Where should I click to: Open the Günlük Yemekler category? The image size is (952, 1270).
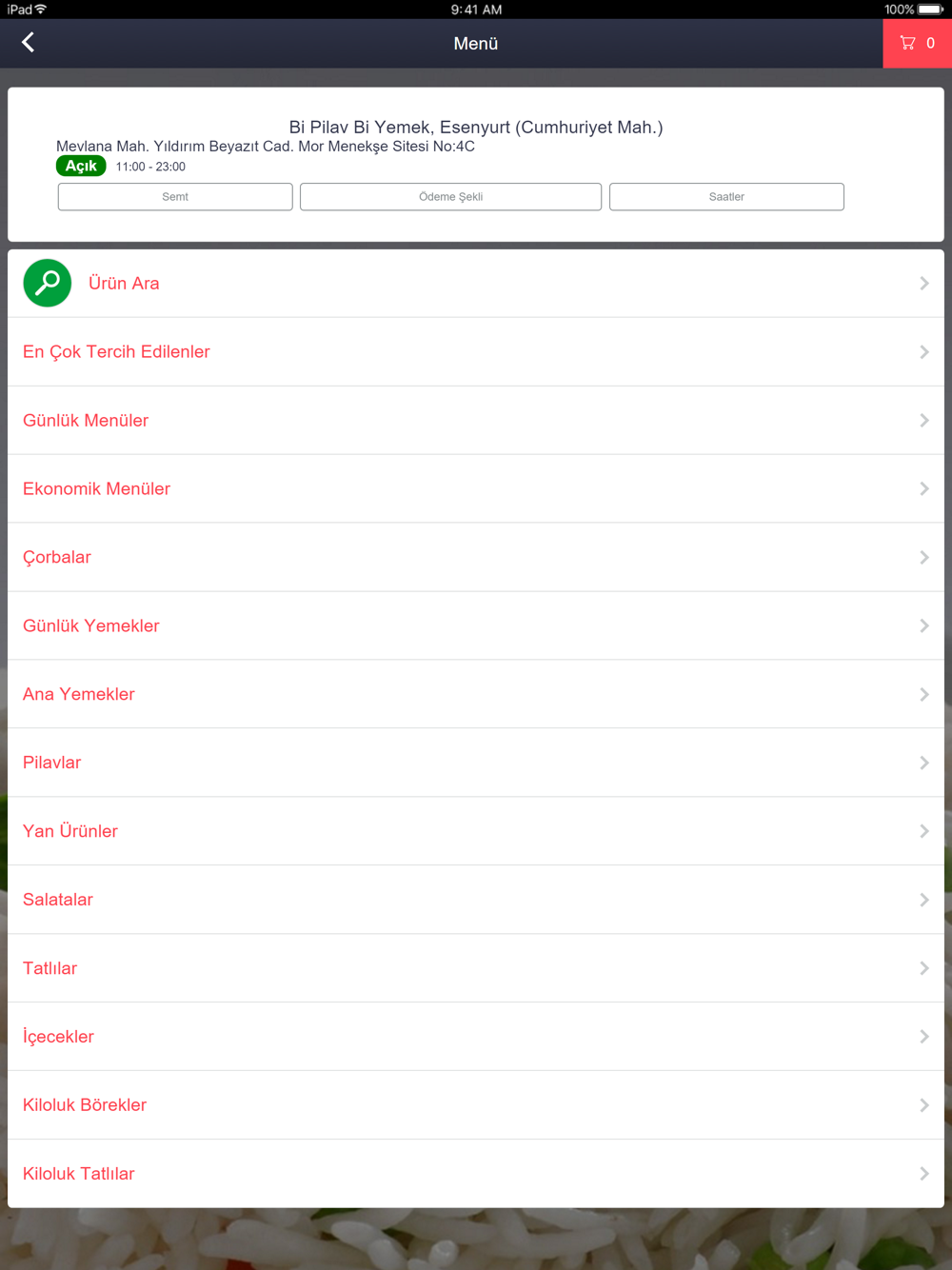point(476,626)
